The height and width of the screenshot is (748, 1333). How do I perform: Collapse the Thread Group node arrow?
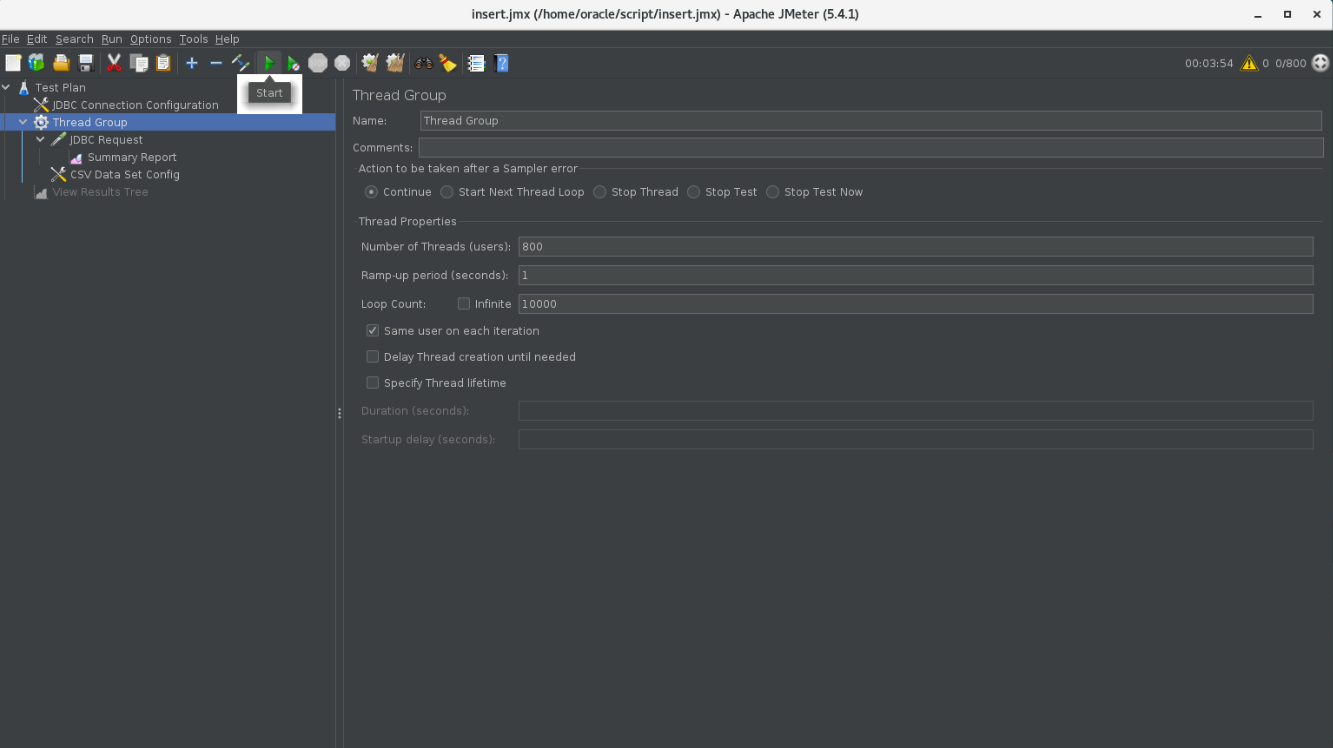tap(23, 122)
